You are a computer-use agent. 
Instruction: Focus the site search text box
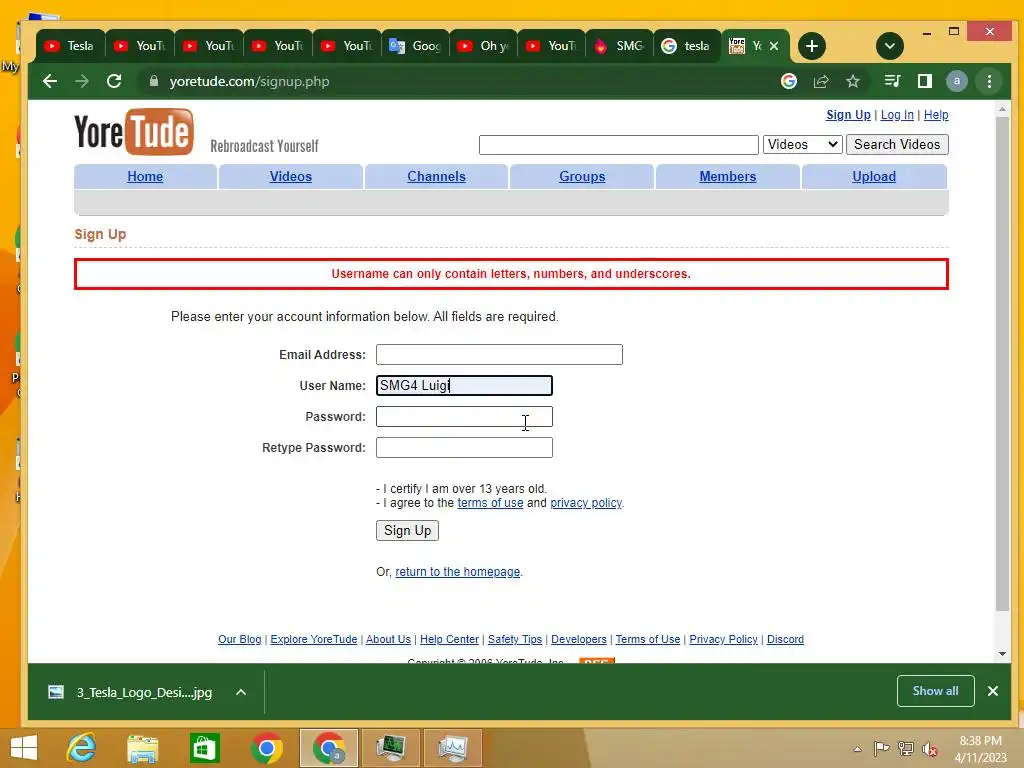tap(618, 144)
